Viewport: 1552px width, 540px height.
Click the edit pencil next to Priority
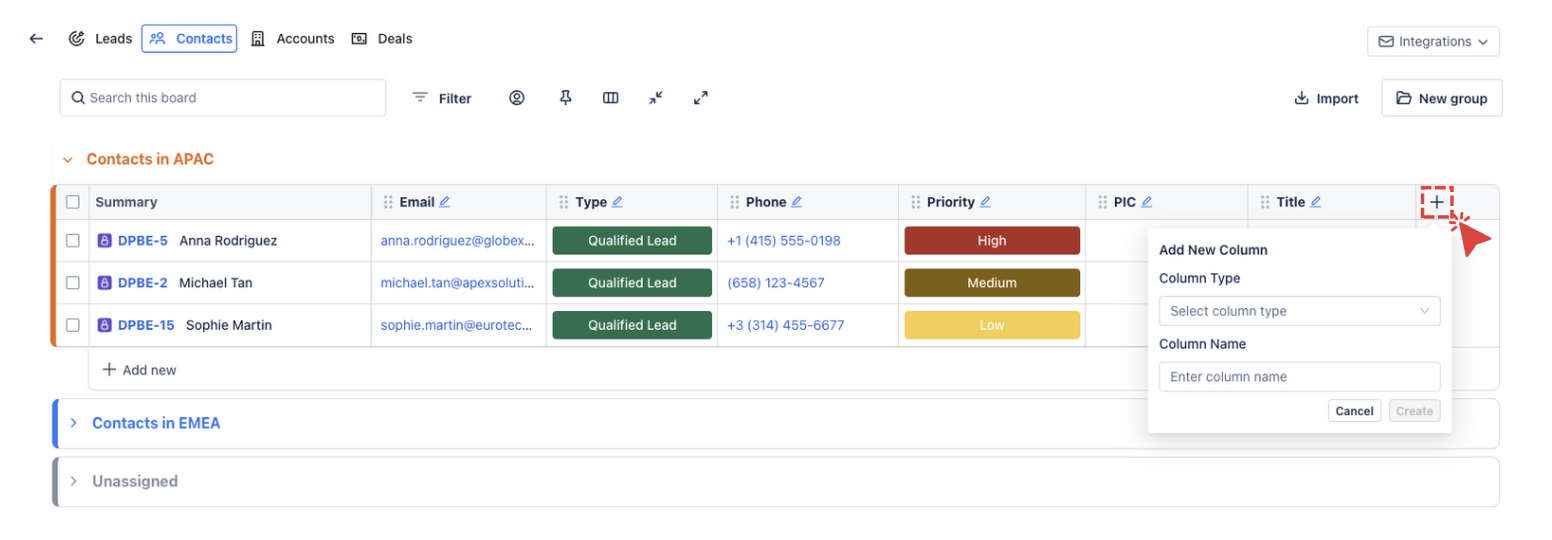(x=985, y=202)
